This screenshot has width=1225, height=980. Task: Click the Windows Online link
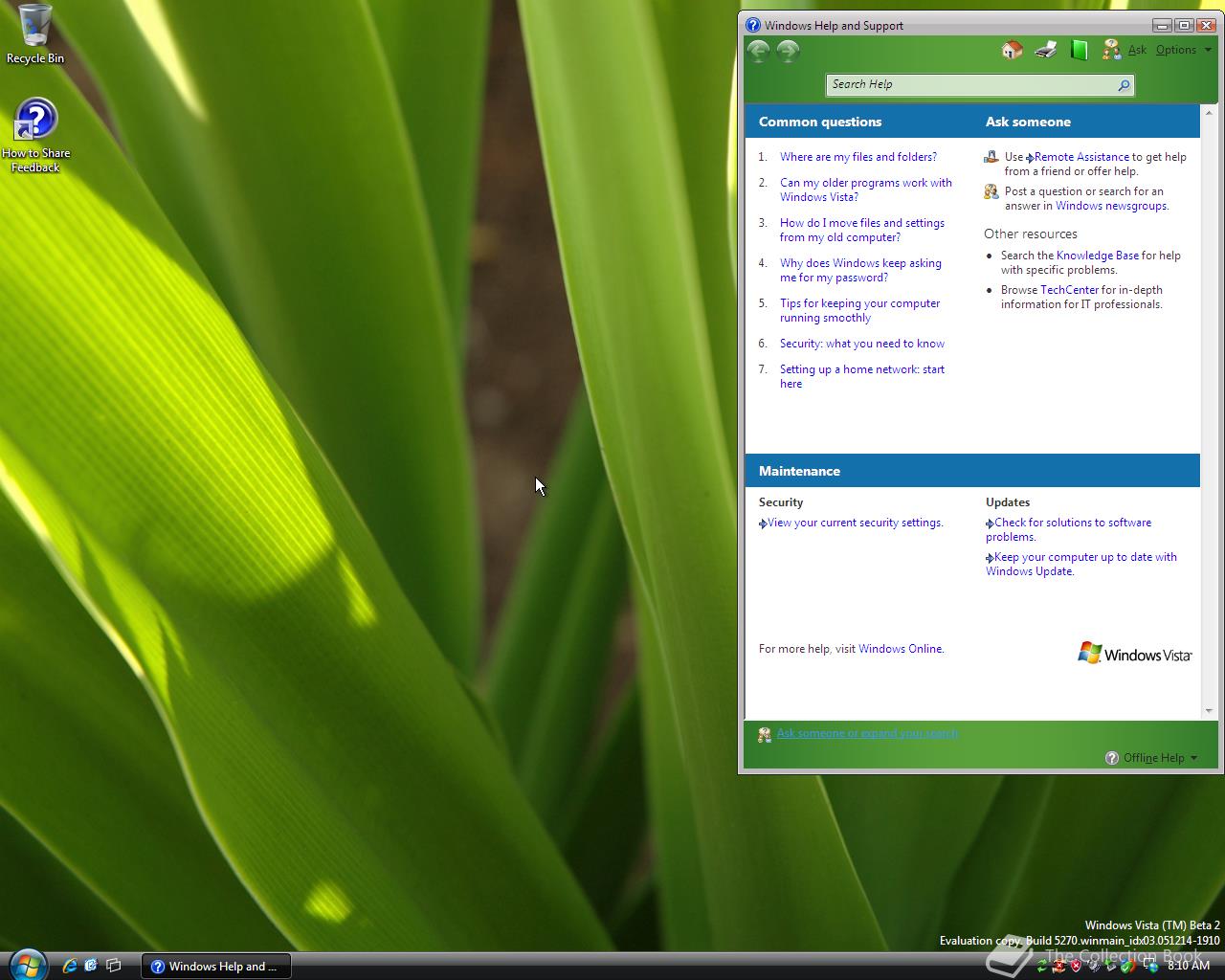coord(900,649)
